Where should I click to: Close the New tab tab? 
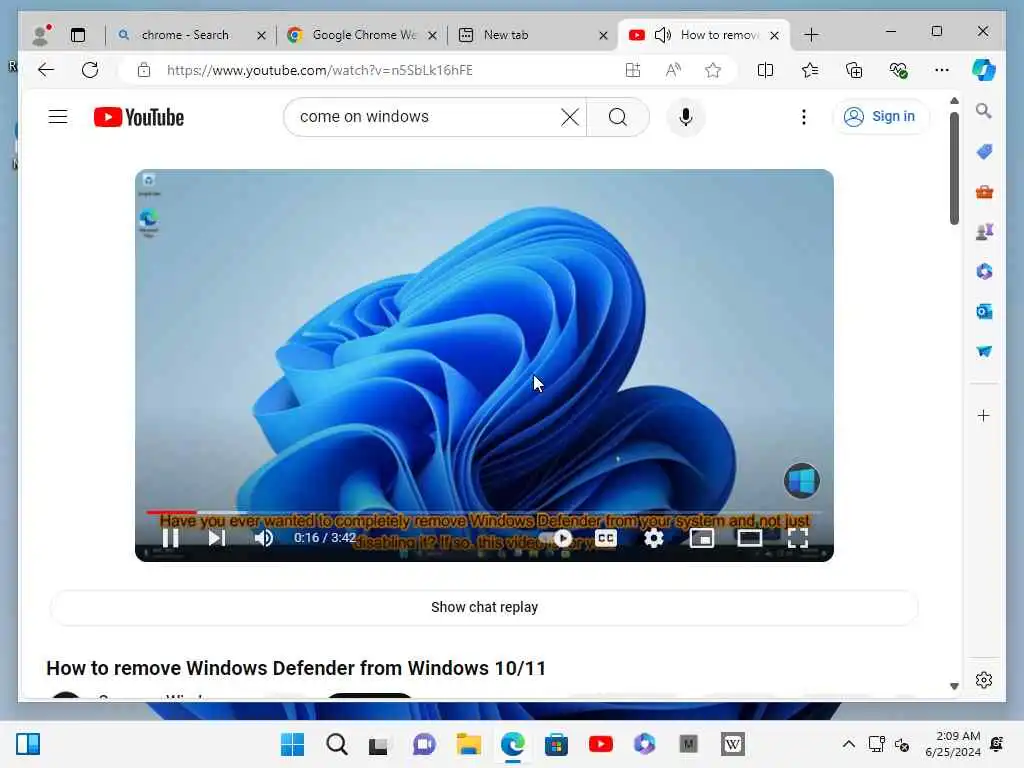coord(603,35)
